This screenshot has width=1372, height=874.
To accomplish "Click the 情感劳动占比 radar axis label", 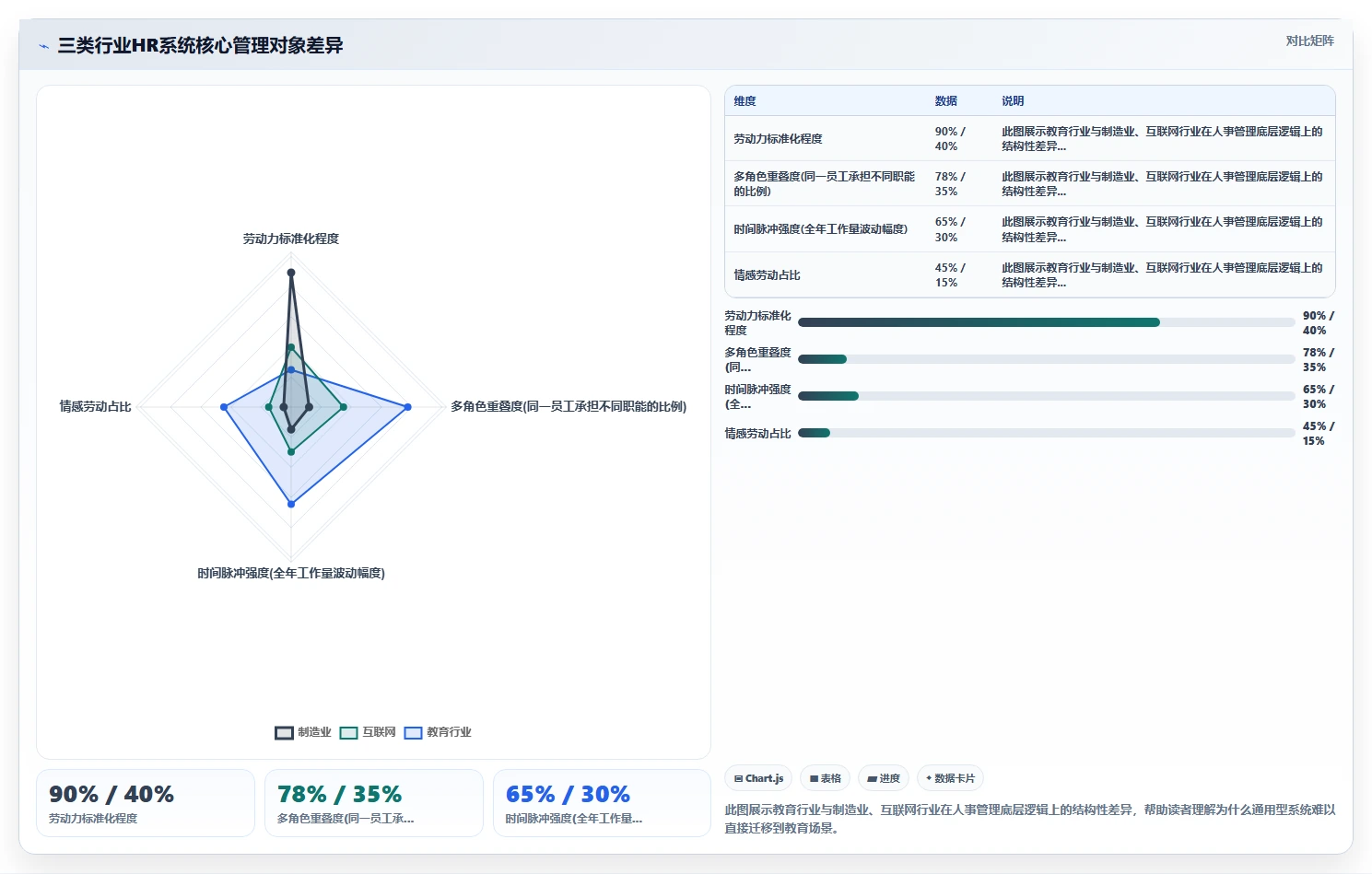I will (96, 406).
